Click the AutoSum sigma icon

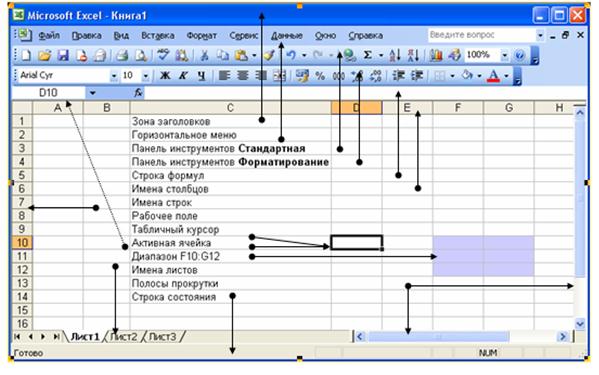[x=367, y=55]
